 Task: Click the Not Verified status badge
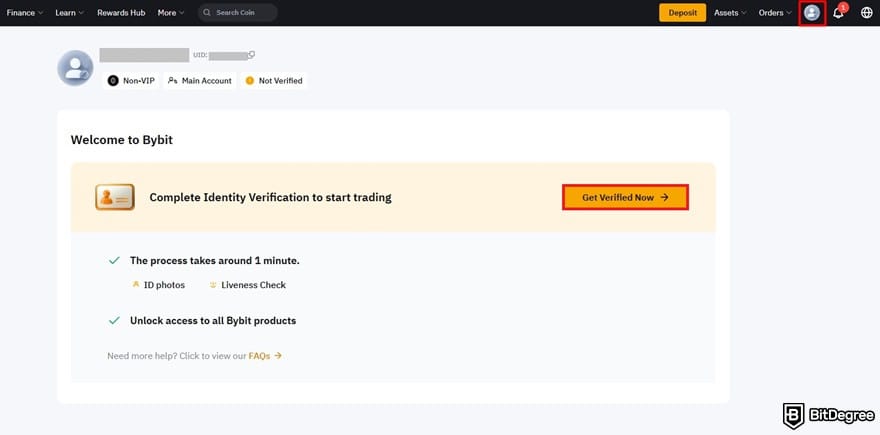click(274, 81)
